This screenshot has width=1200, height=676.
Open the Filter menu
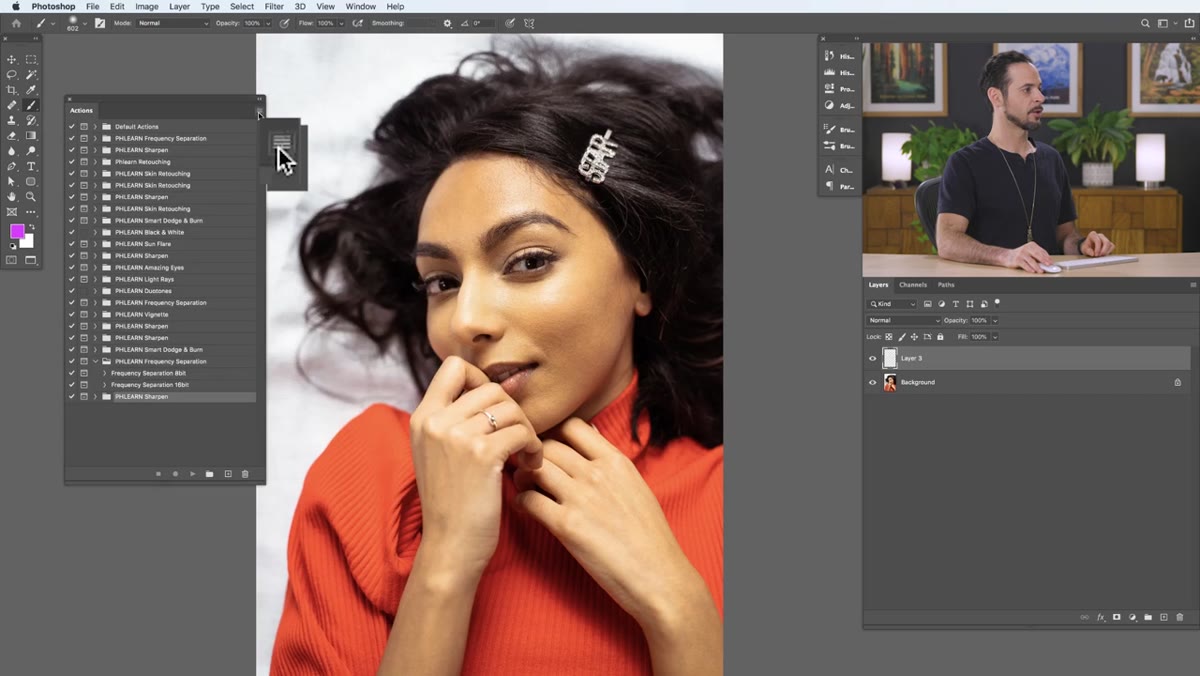pyautogui.click(x=274, y=6)
